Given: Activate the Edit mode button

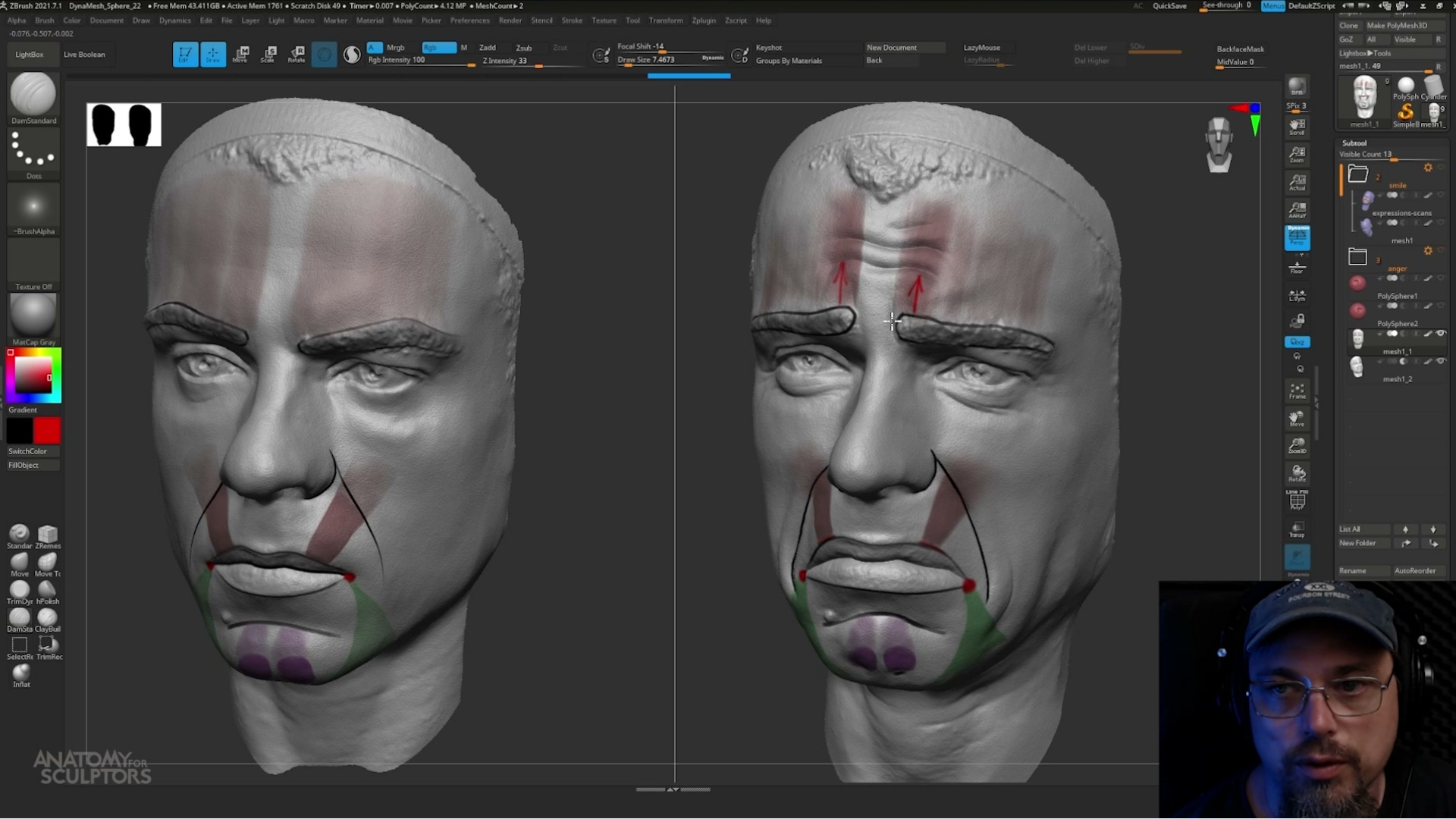Looking at the screenshot, I should (x=185, y=55).
